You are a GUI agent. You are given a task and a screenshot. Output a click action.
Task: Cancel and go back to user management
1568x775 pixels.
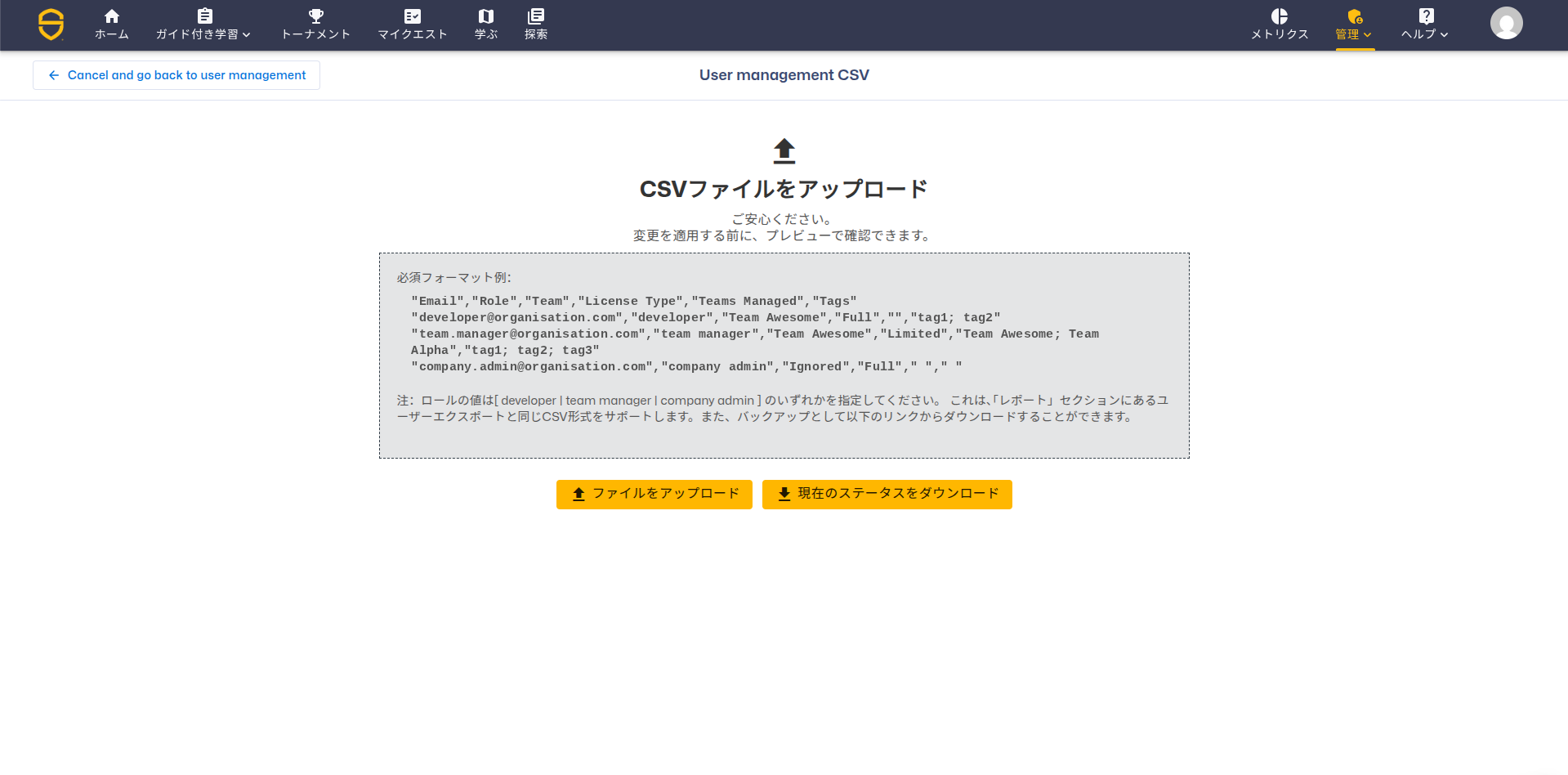(176, 75)
